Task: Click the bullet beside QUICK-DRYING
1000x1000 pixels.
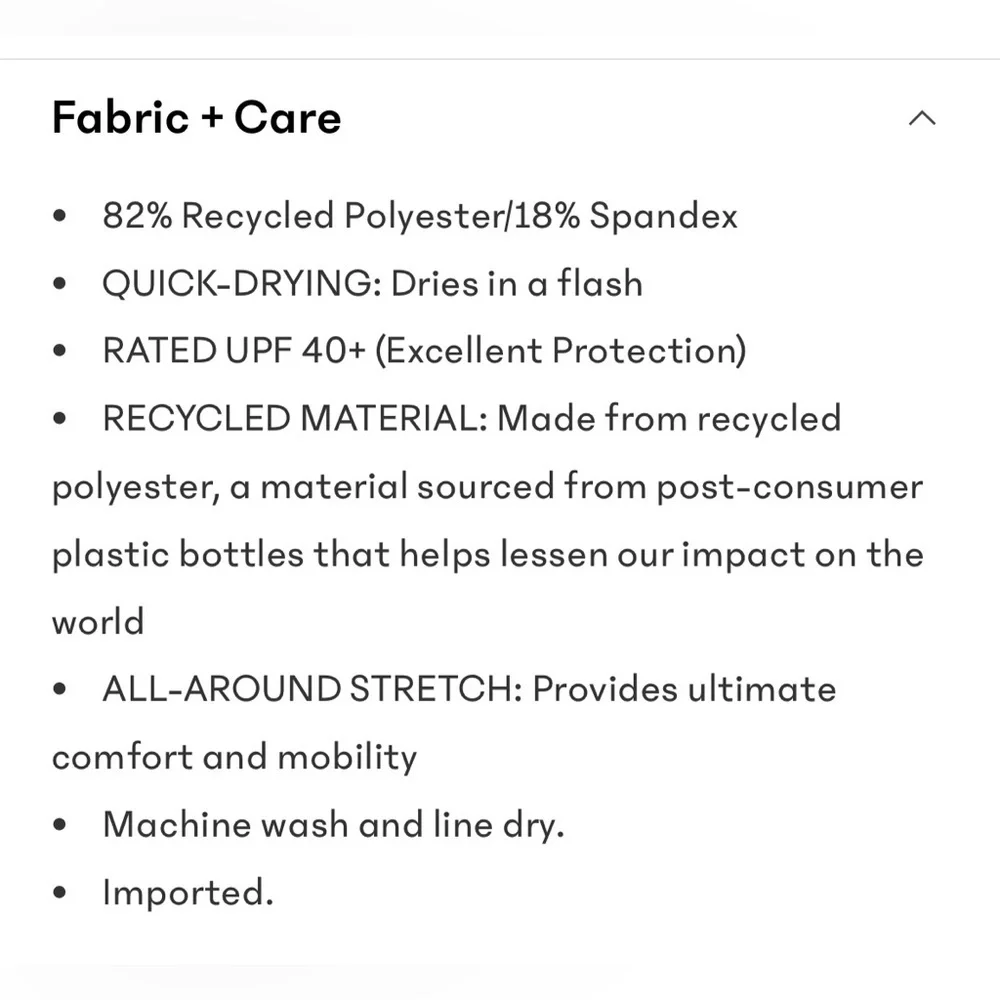Action: click(60, 283)
